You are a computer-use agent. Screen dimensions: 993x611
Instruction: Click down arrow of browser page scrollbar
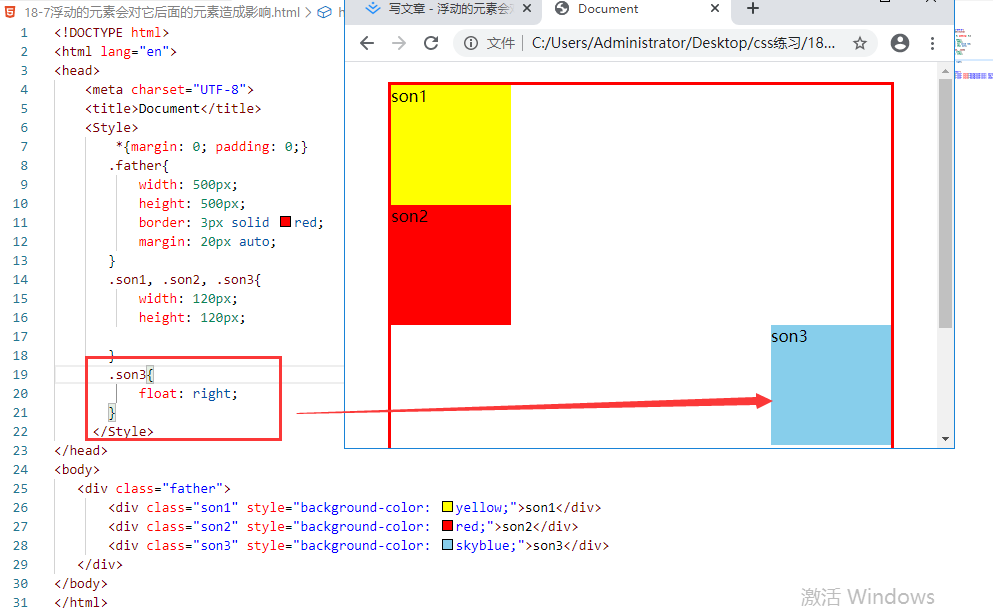click(946, 439)
